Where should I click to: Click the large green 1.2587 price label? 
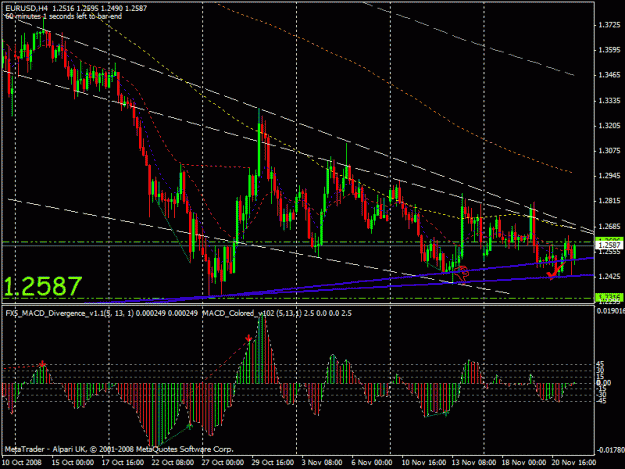pyautogui.click(x=43, y=287)
